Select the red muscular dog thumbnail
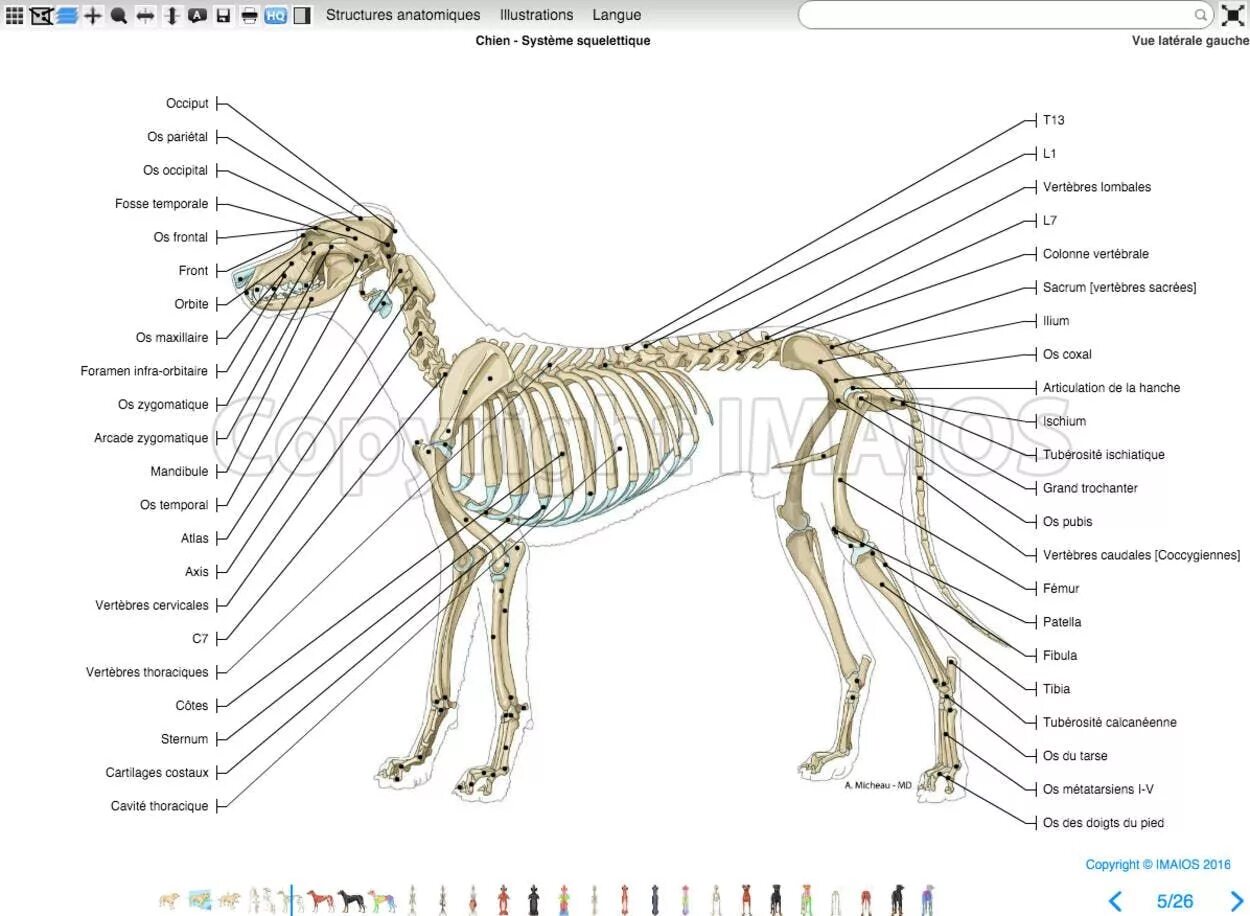The image size is (1250, 916). click(321, 900)
